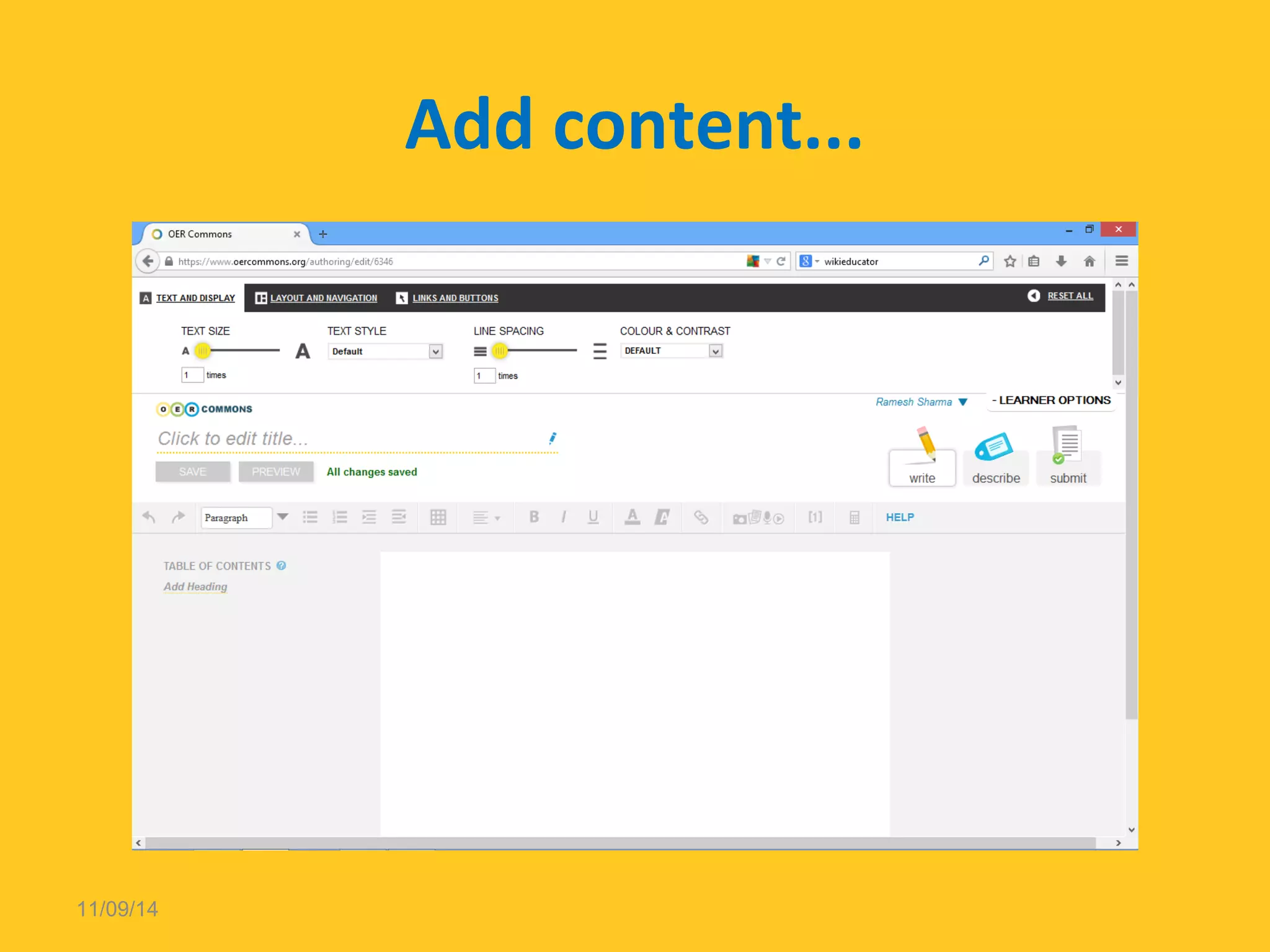Toggle underline formatting

pyautogui.click(x=593, y=517)
